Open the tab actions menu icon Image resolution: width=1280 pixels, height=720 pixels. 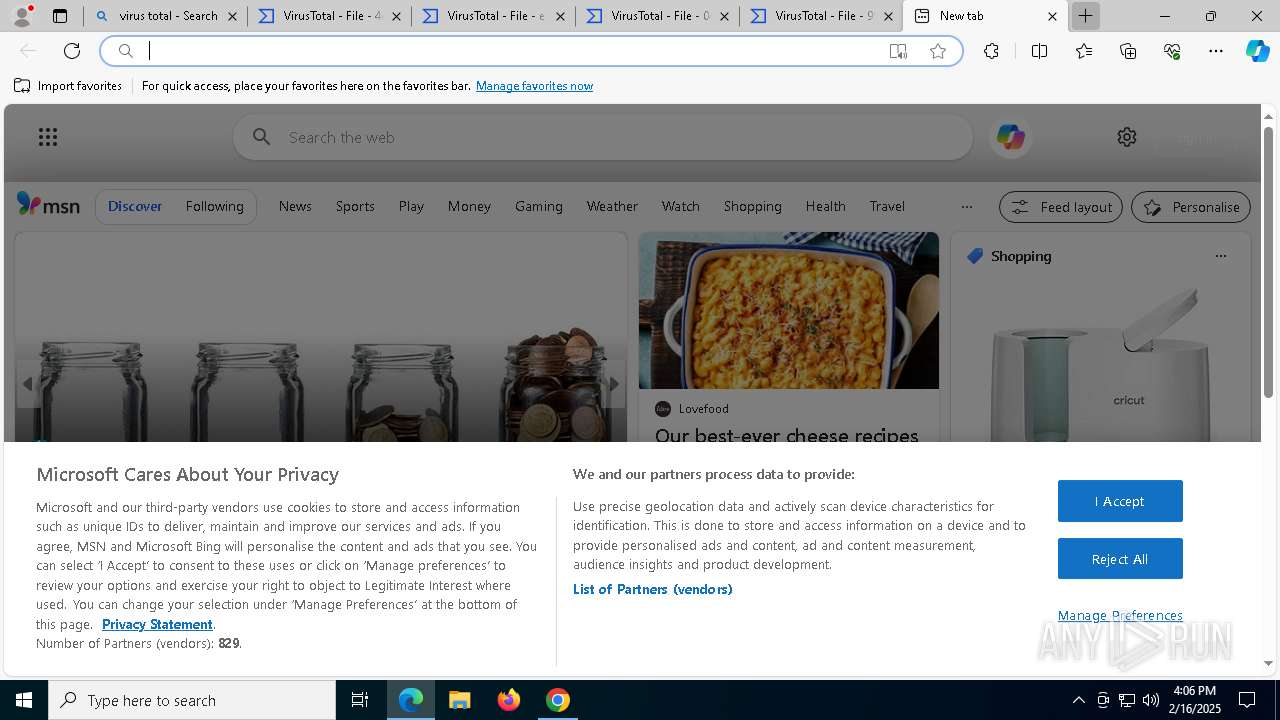pos(60,16)
